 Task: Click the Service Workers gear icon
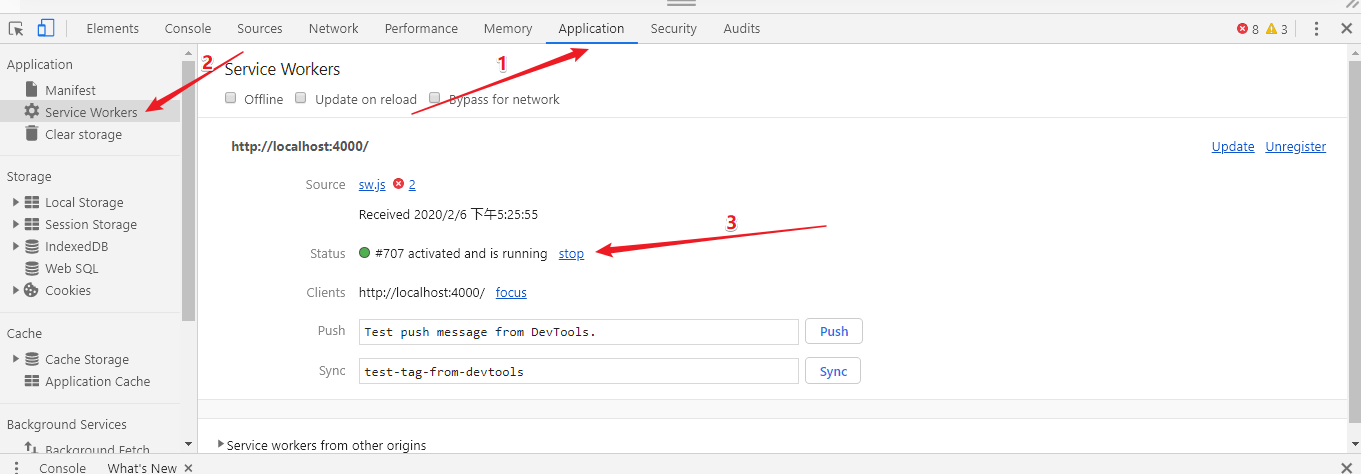tap(32, 112)
